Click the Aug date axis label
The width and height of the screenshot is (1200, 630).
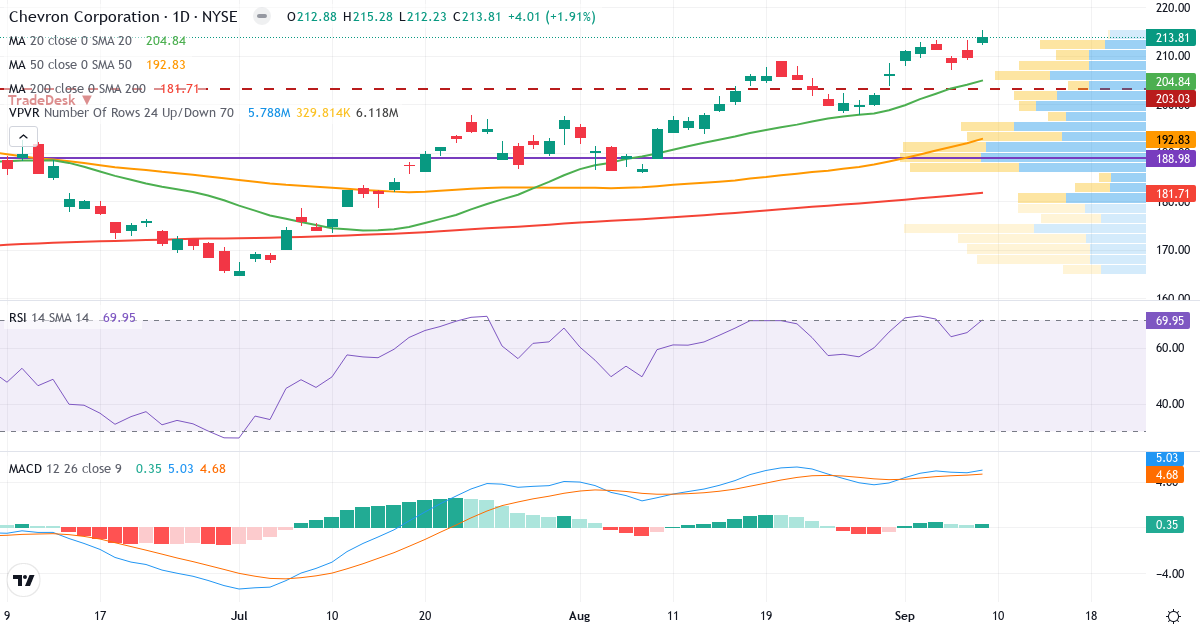click(579, 616)
